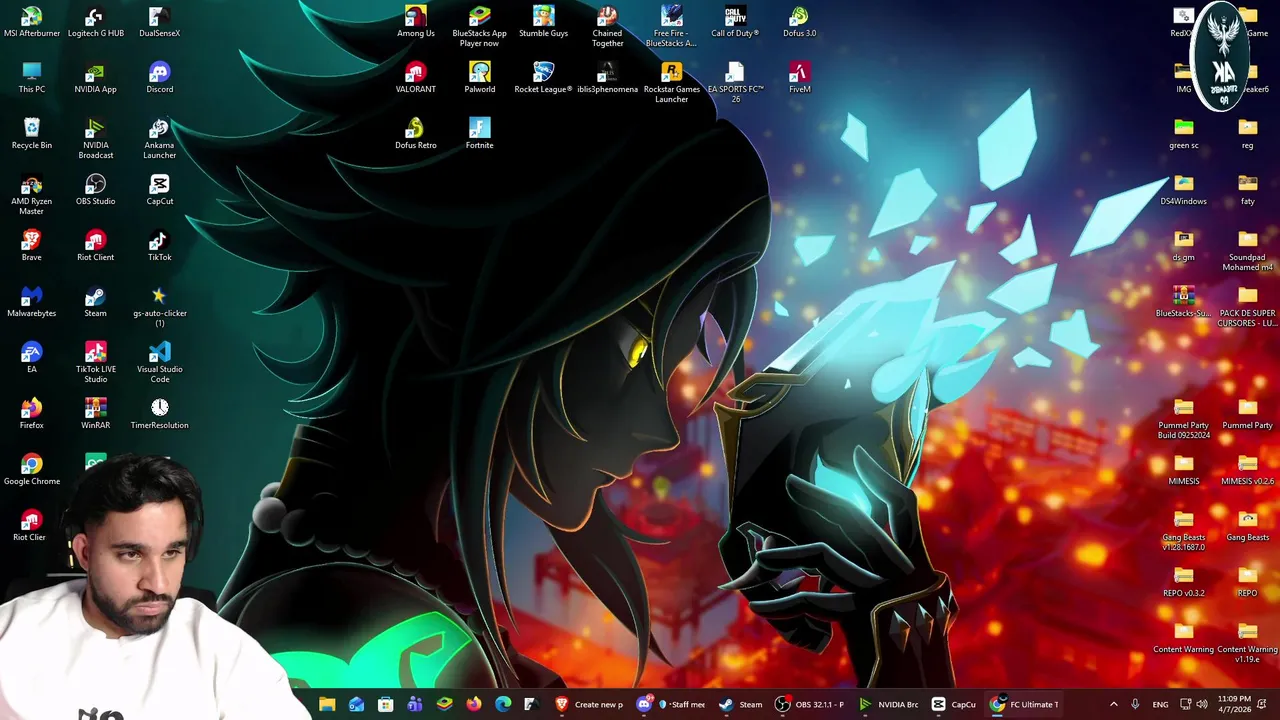Open the BlueStacks App Player shortcut
Viewport: 1280px width, 720px height.
click(x=480, y=27)
